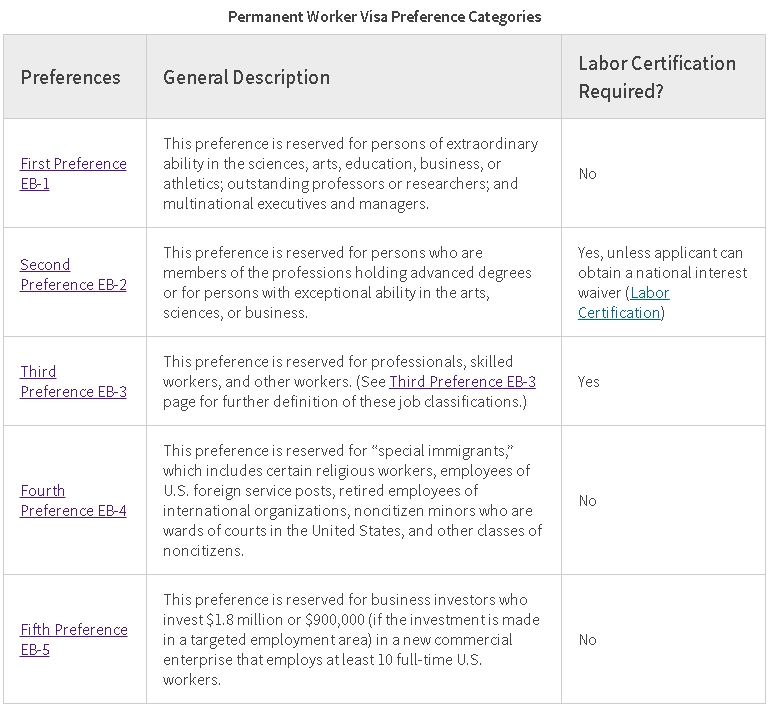The image size is (778, 723).
Task: Click the extraordinary ability description for EB-1
Action: [350, 174]
